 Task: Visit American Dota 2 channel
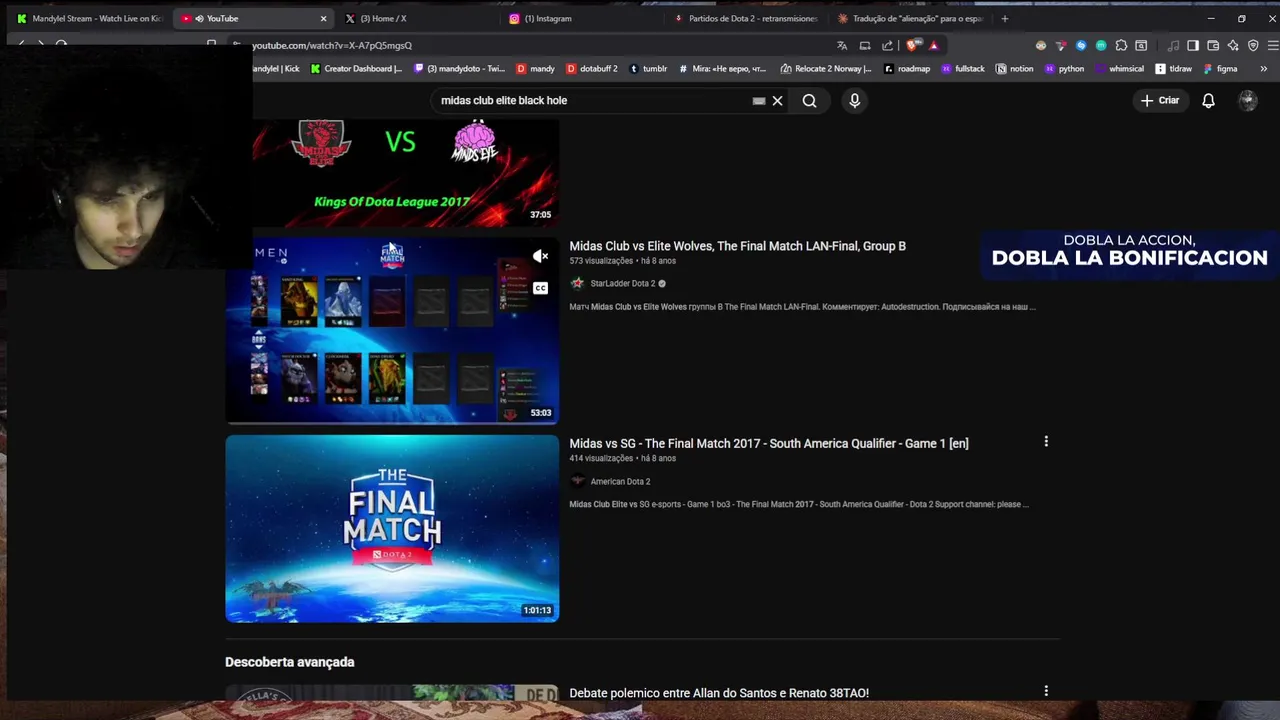pyautogui.click(x=620, y=481)
